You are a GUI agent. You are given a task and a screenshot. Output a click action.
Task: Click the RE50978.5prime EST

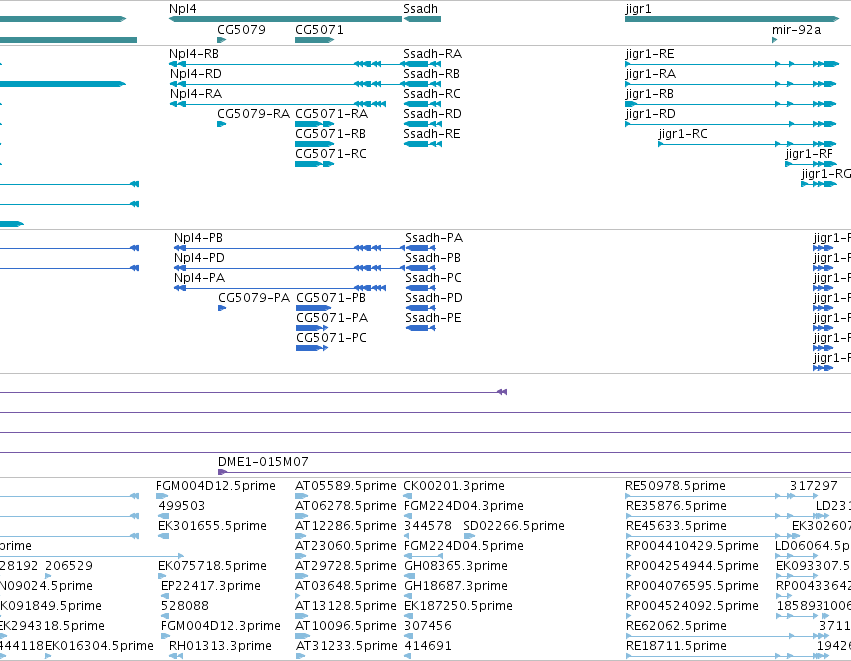point(676,486)
